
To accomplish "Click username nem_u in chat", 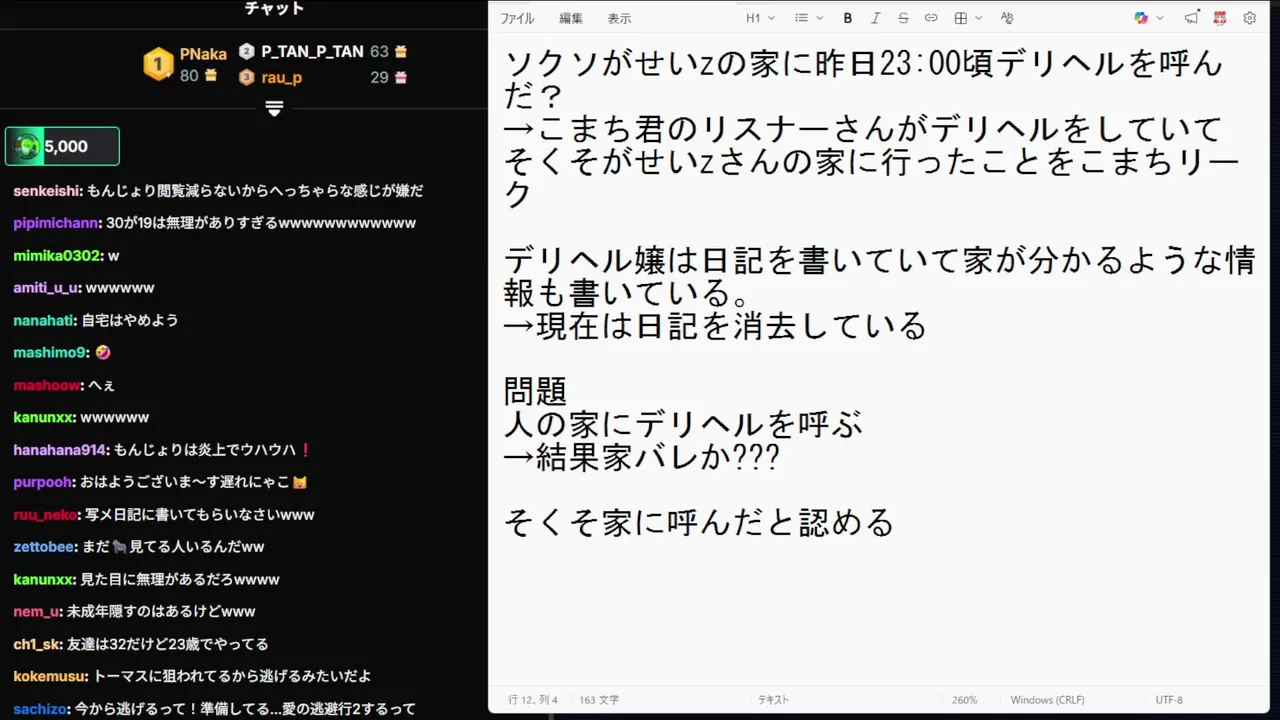I will [x=38, y=611].
